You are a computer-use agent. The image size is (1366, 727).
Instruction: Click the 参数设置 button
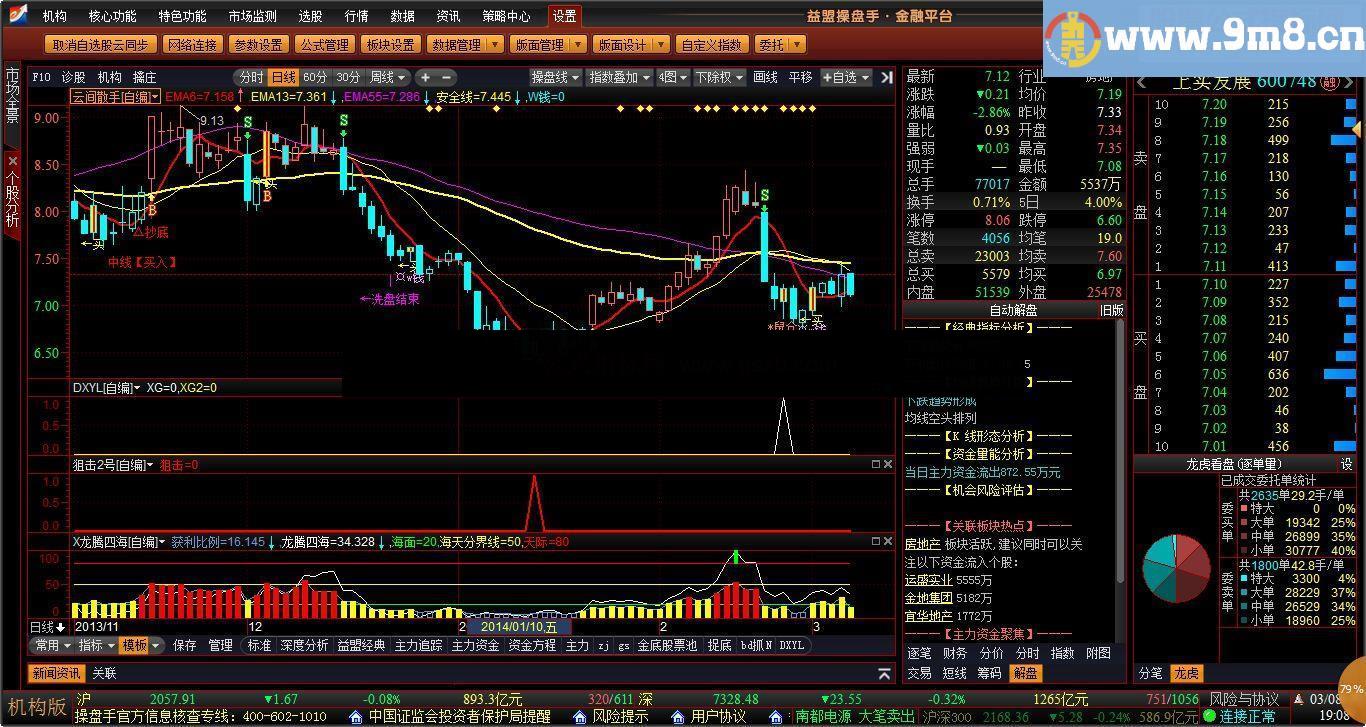(x=258, y=45)
